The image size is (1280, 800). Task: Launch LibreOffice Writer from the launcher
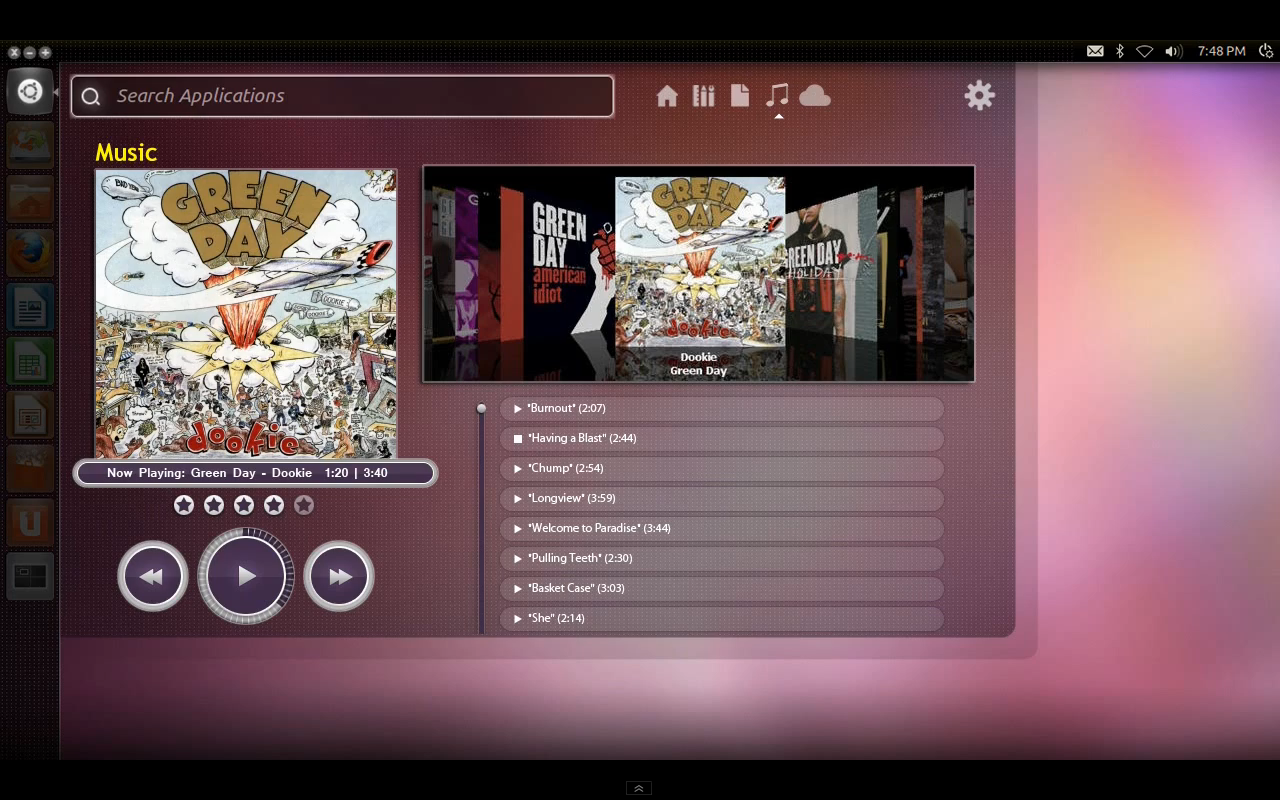click(30, 308)
